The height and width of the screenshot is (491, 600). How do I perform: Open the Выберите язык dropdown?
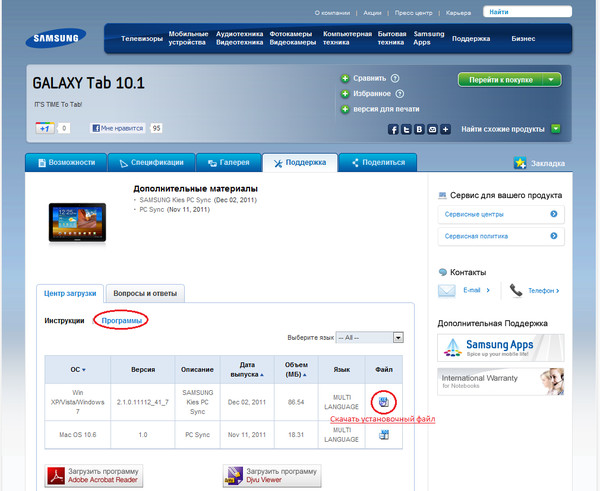(369, 338)
